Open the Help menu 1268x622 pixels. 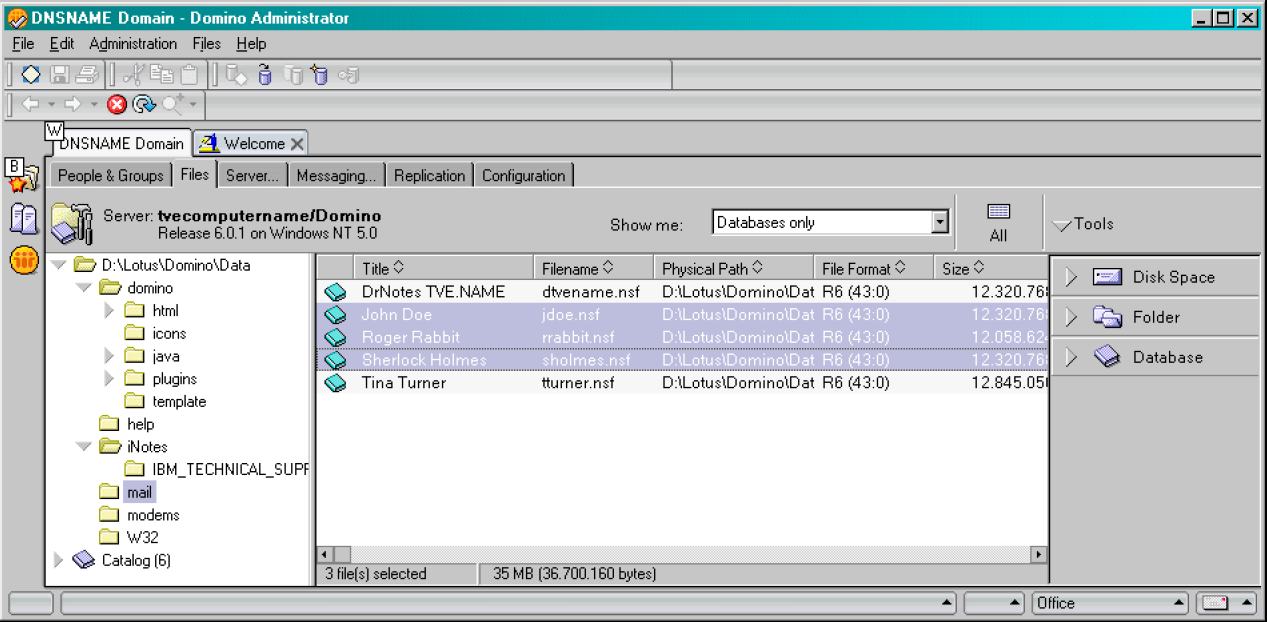(x=251, y=44)
